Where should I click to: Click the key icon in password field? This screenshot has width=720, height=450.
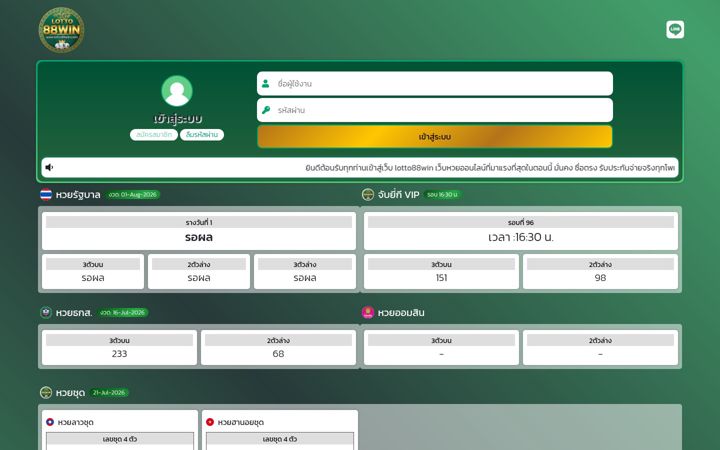pyautogui.click(x=266, y=110)
